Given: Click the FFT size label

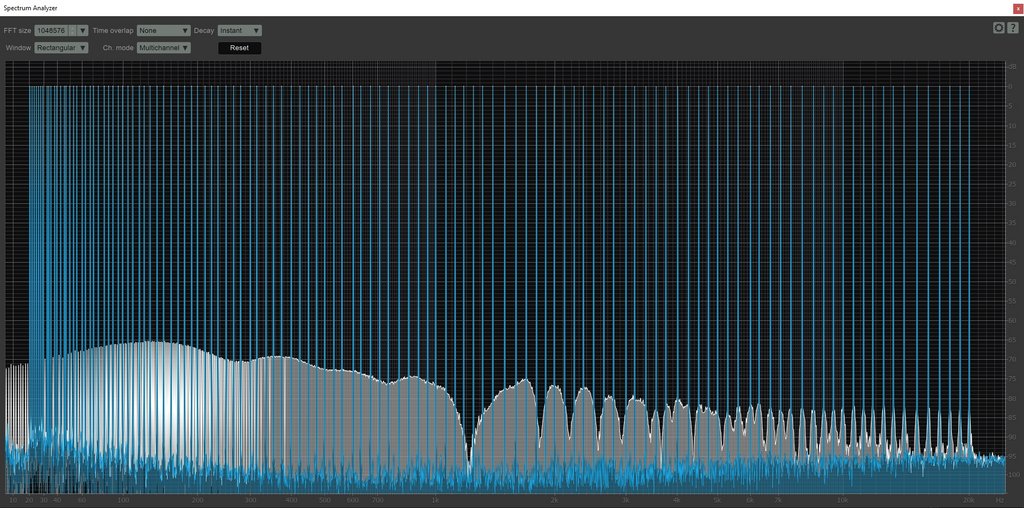Looking at the screenshot, I should 17,31.
